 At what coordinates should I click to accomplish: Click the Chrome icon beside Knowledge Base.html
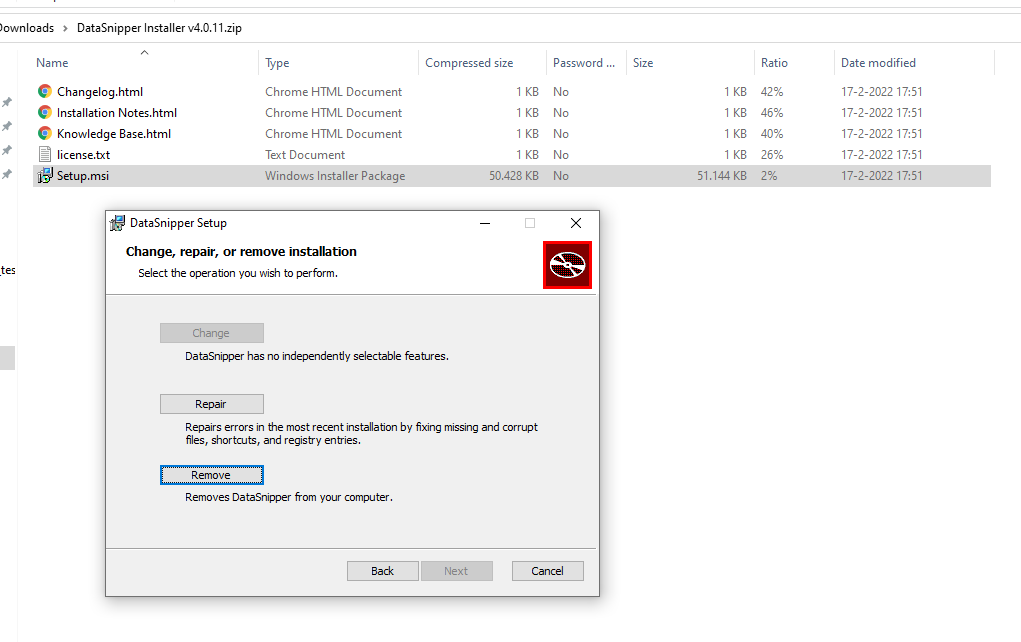(x=44, y=133)
